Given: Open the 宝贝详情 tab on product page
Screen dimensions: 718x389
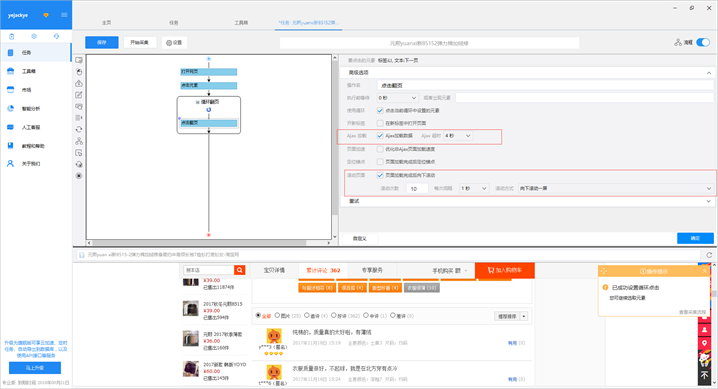Looking at the screenshot, I should 274,270.
